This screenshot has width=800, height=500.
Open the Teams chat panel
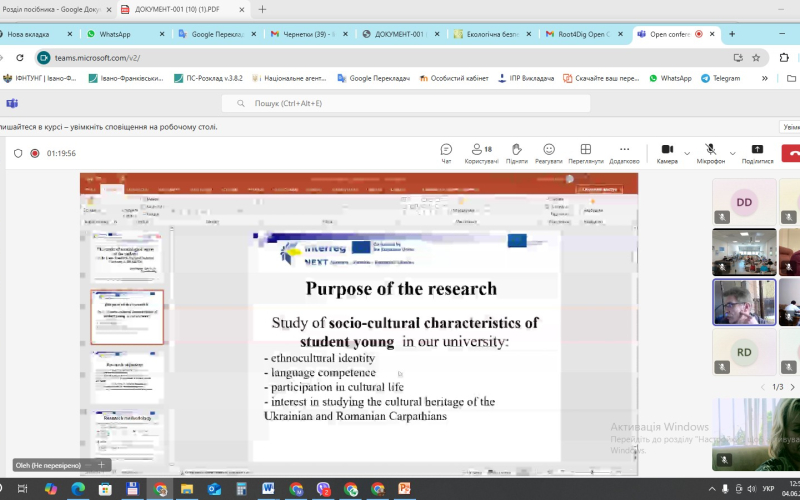click(x=446, y=154)
